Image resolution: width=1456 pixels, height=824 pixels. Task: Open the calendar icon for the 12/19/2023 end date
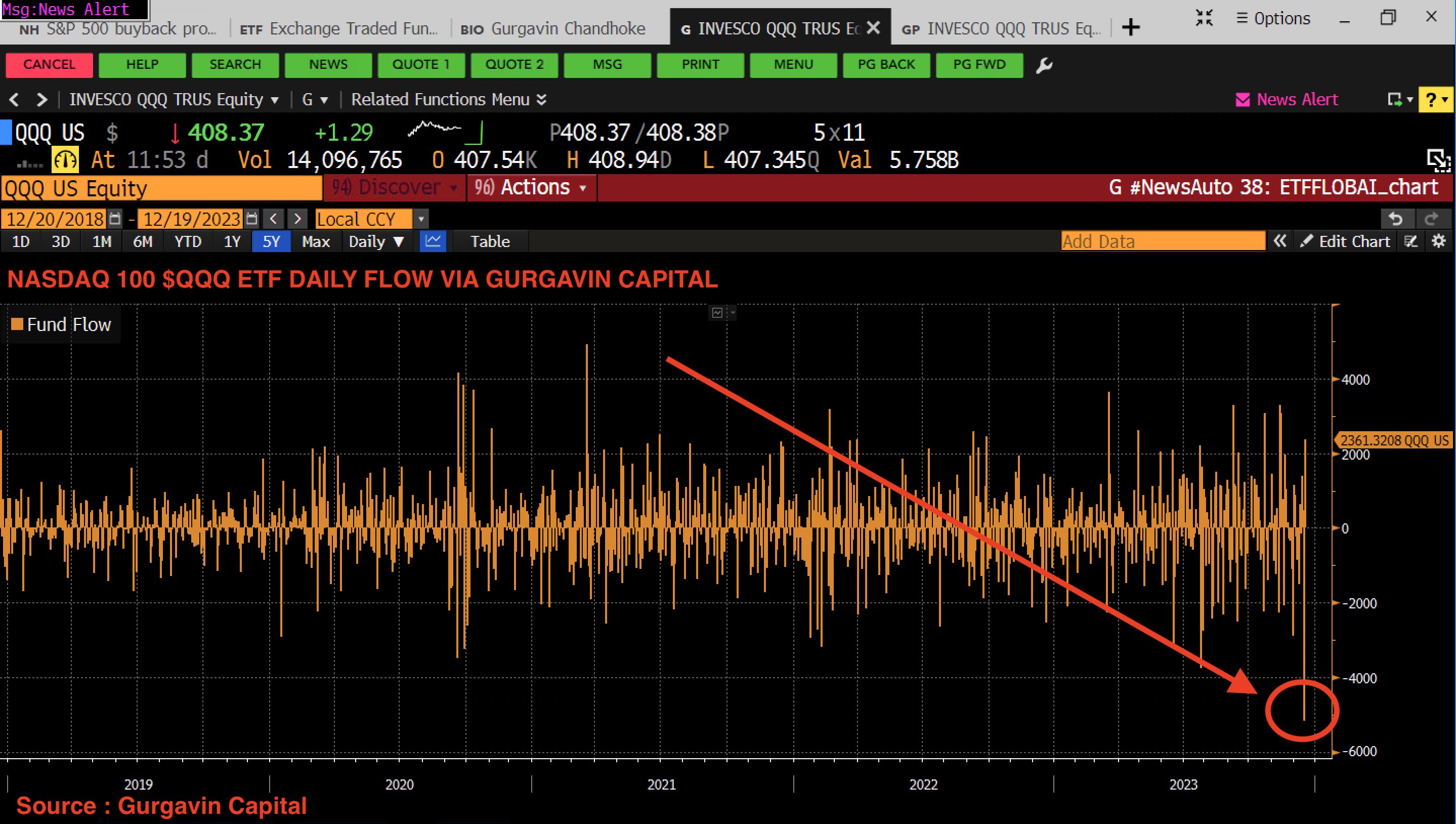252,219
